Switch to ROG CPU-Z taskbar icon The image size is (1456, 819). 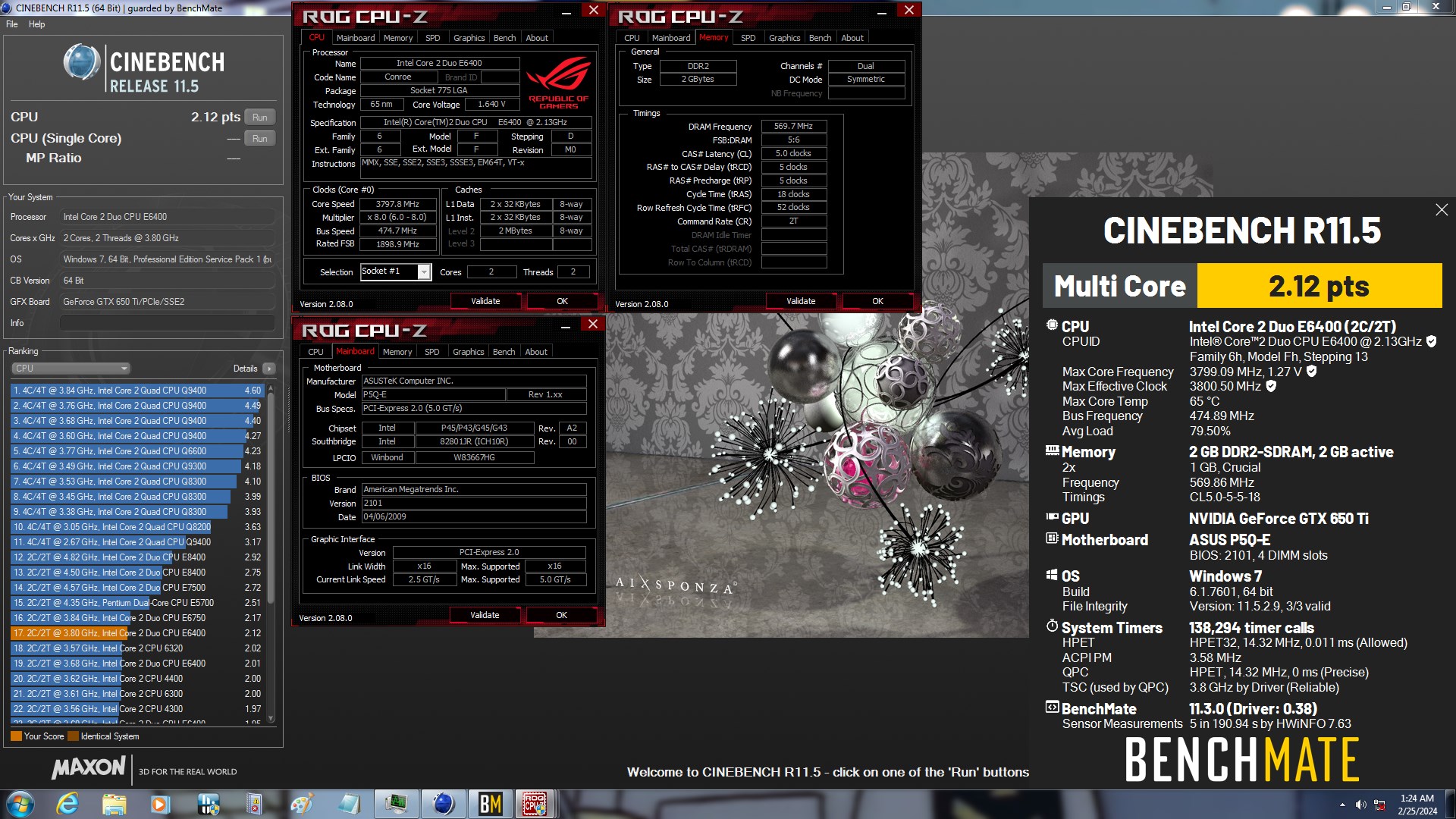pos(535,804)
